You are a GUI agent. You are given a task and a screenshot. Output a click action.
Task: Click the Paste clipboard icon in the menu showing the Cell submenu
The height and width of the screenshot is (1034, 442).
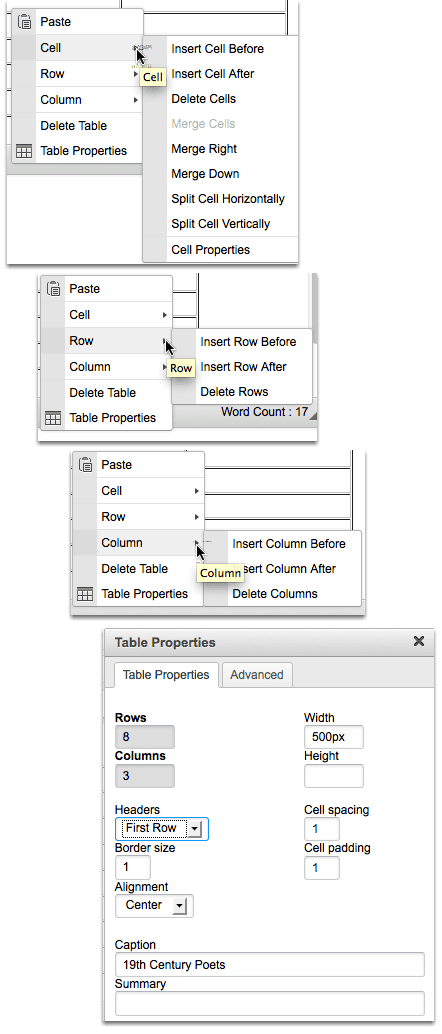[24, 22]
